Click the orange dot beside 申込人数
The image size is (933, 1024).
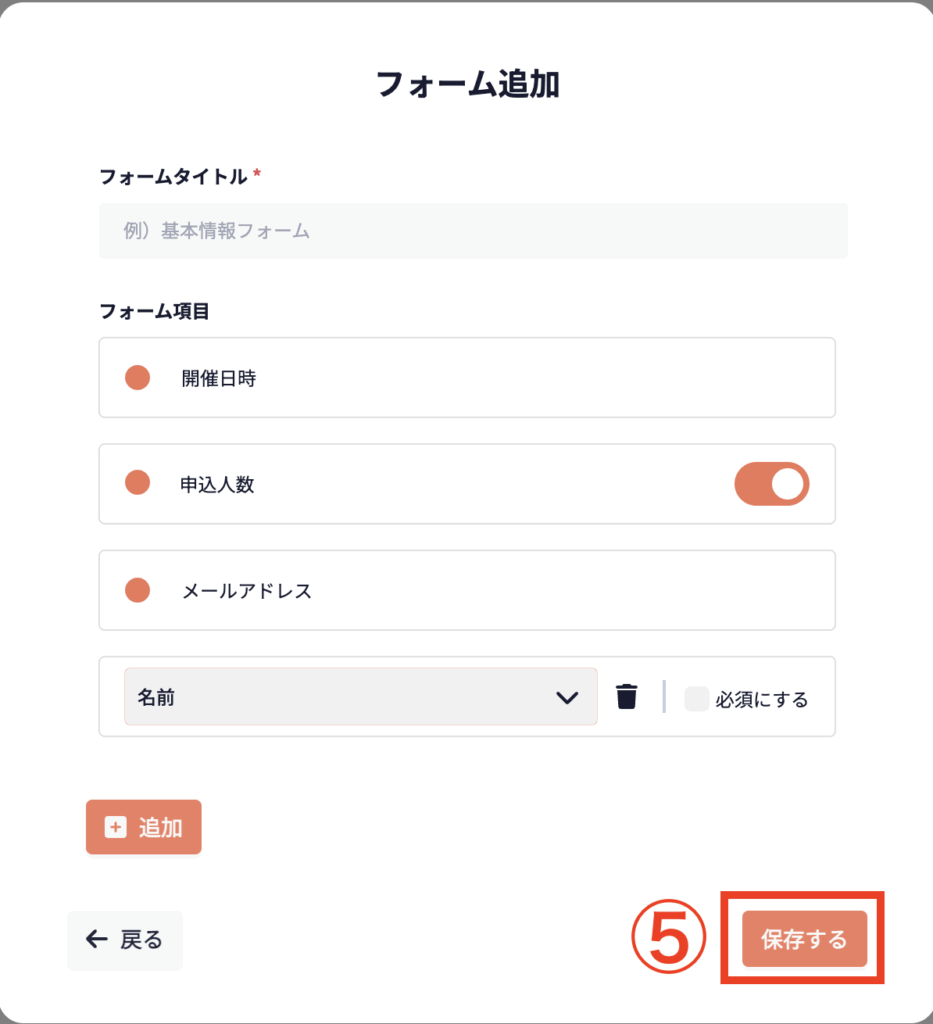137,483
